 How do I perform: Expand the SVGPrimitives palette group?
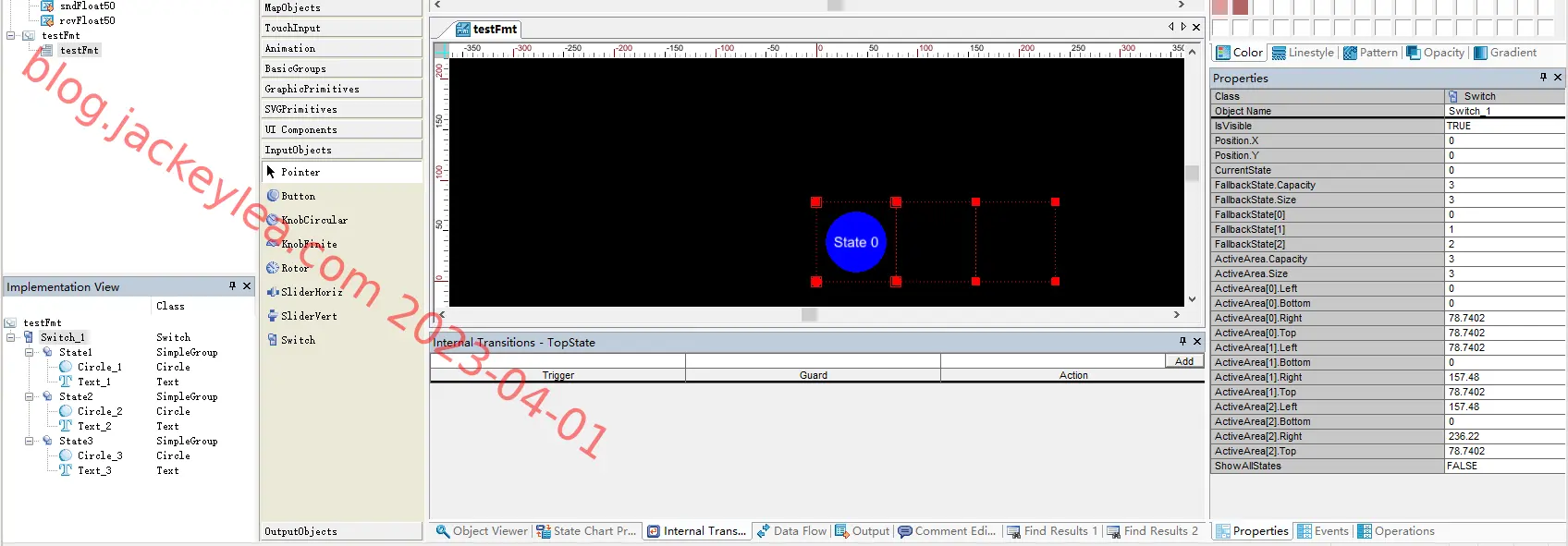341,109
